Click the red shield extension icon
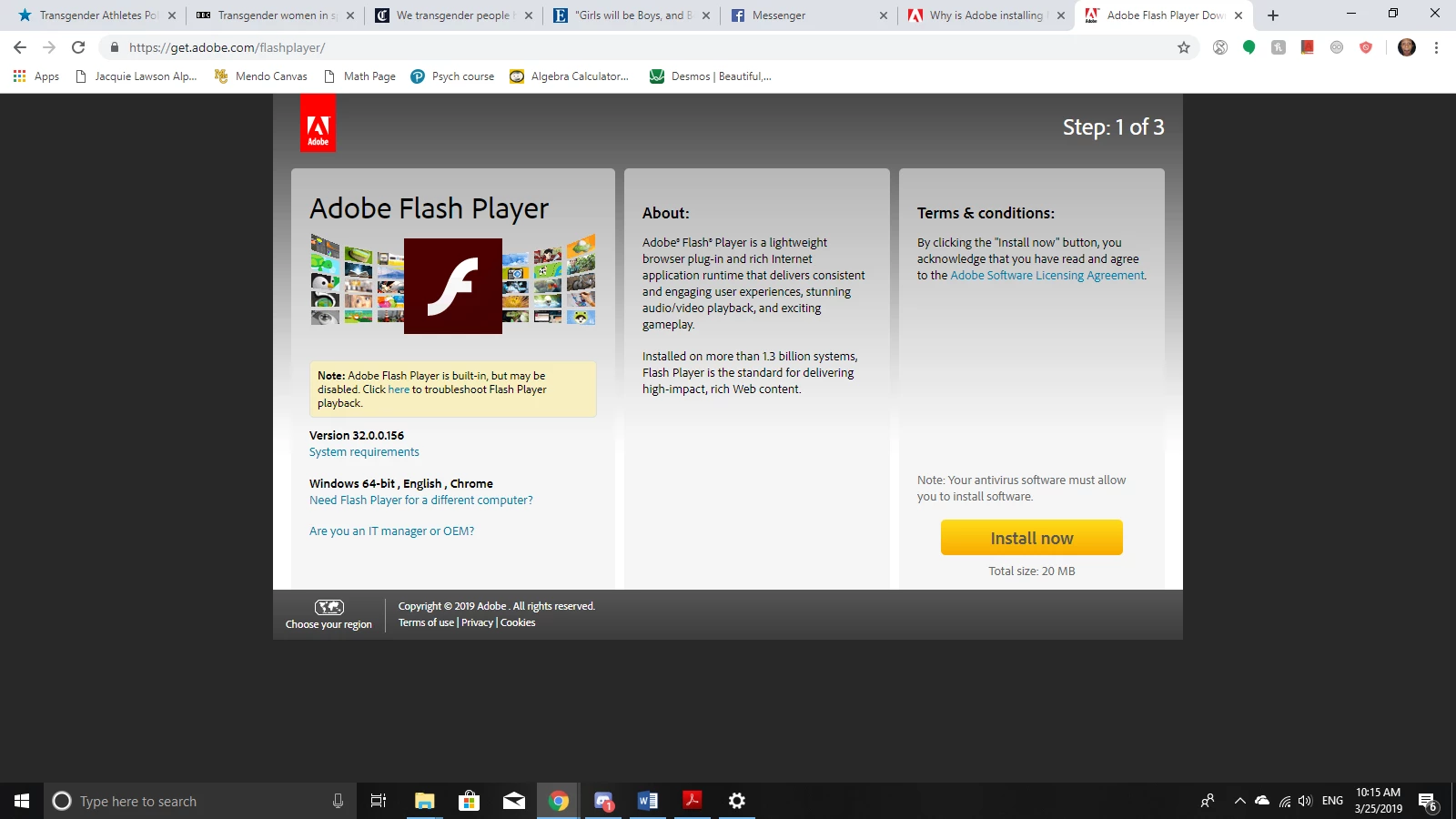Image resolution: width=1456 pixels, height=819 pixels. [x=1366, y=47]
